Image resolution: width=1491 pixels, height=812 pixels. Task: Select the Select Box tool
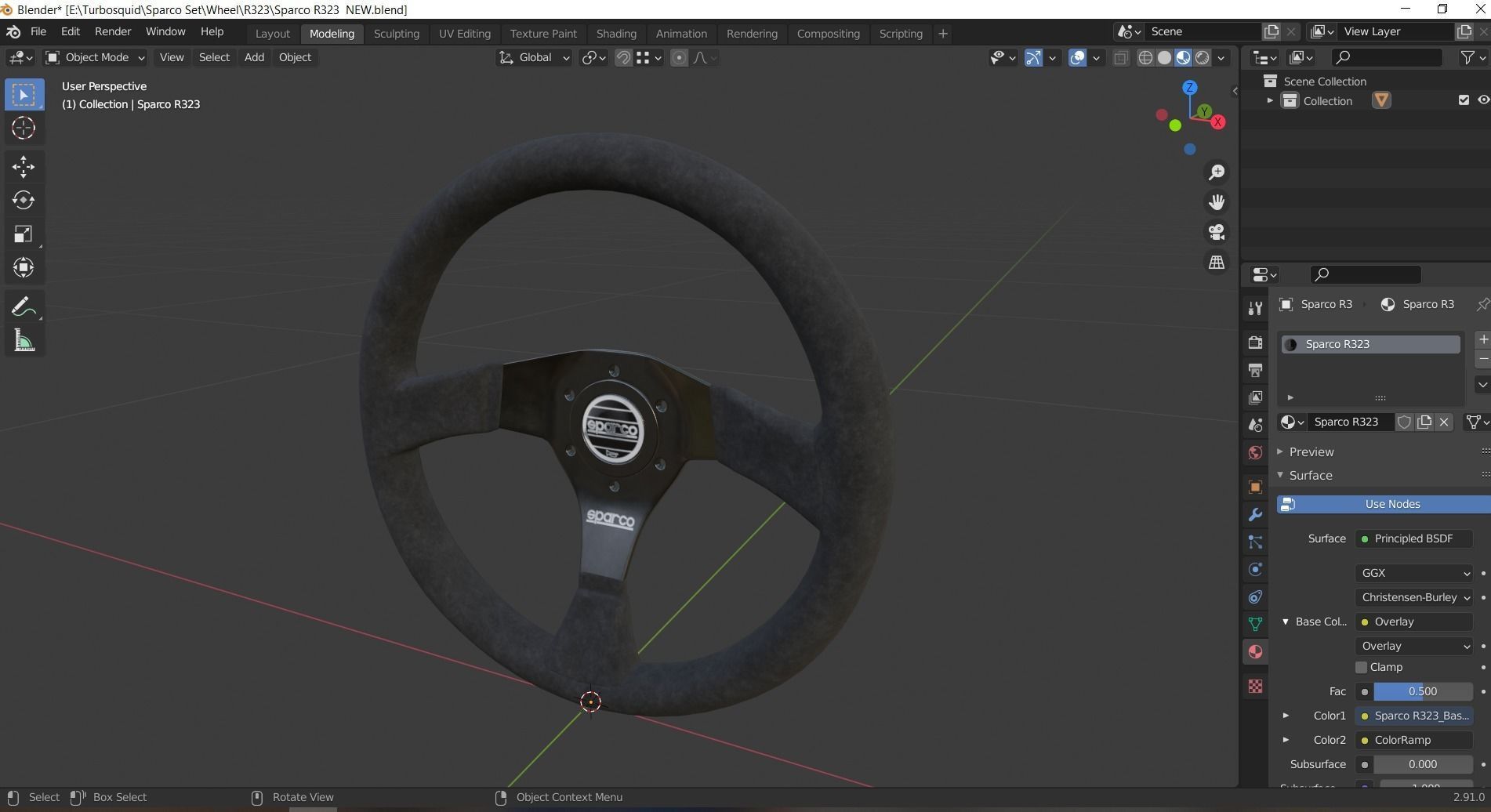24,95
